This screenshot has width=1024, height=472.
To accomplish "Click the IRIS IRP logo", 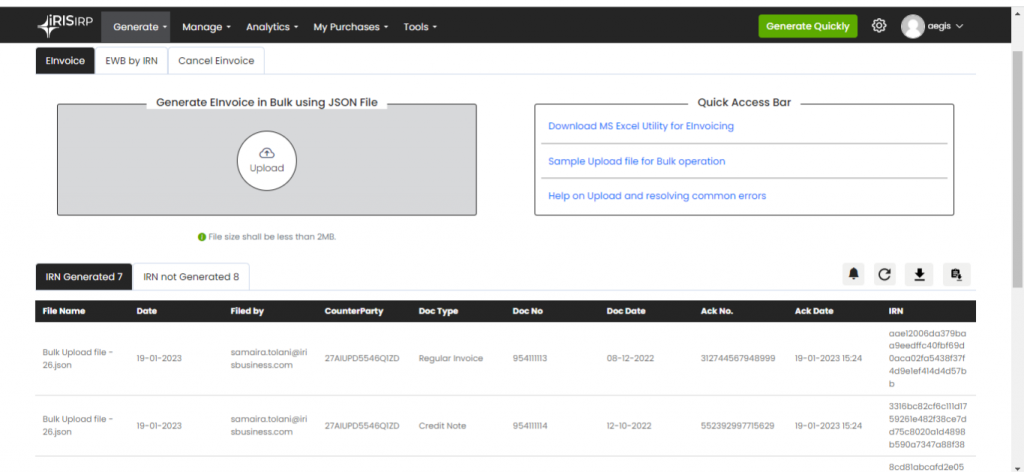I will click(x=67, y=26).
